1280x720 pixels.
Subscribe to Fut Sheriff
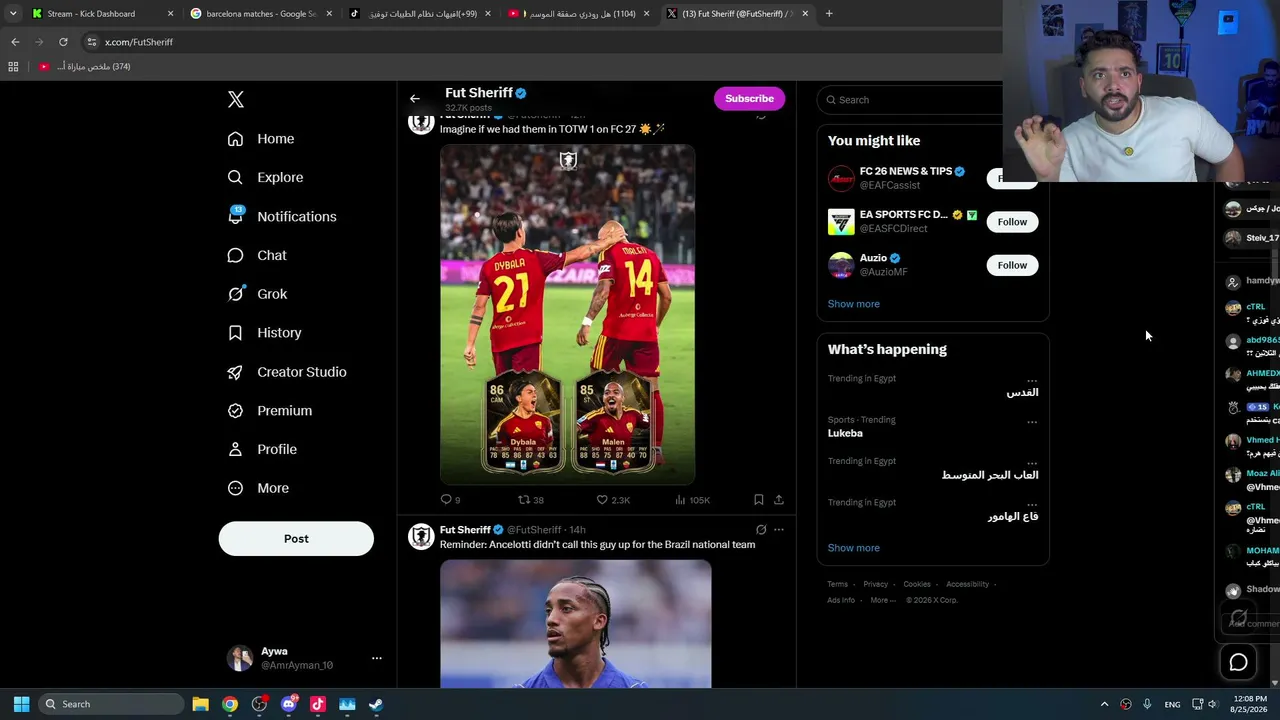click(750, 99)
